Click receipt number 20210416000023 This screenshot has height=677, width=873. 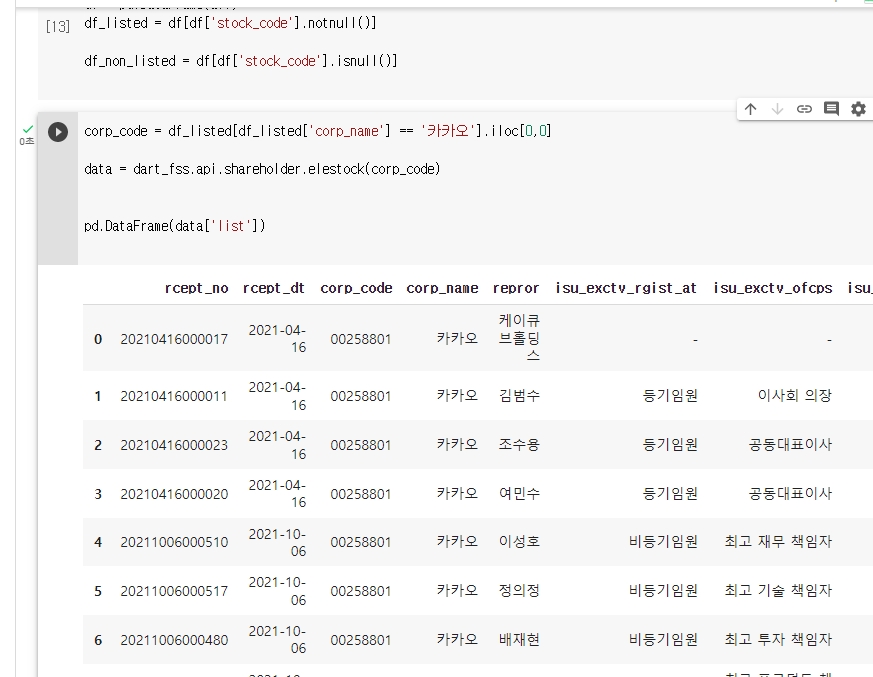[x=174, y=445]
